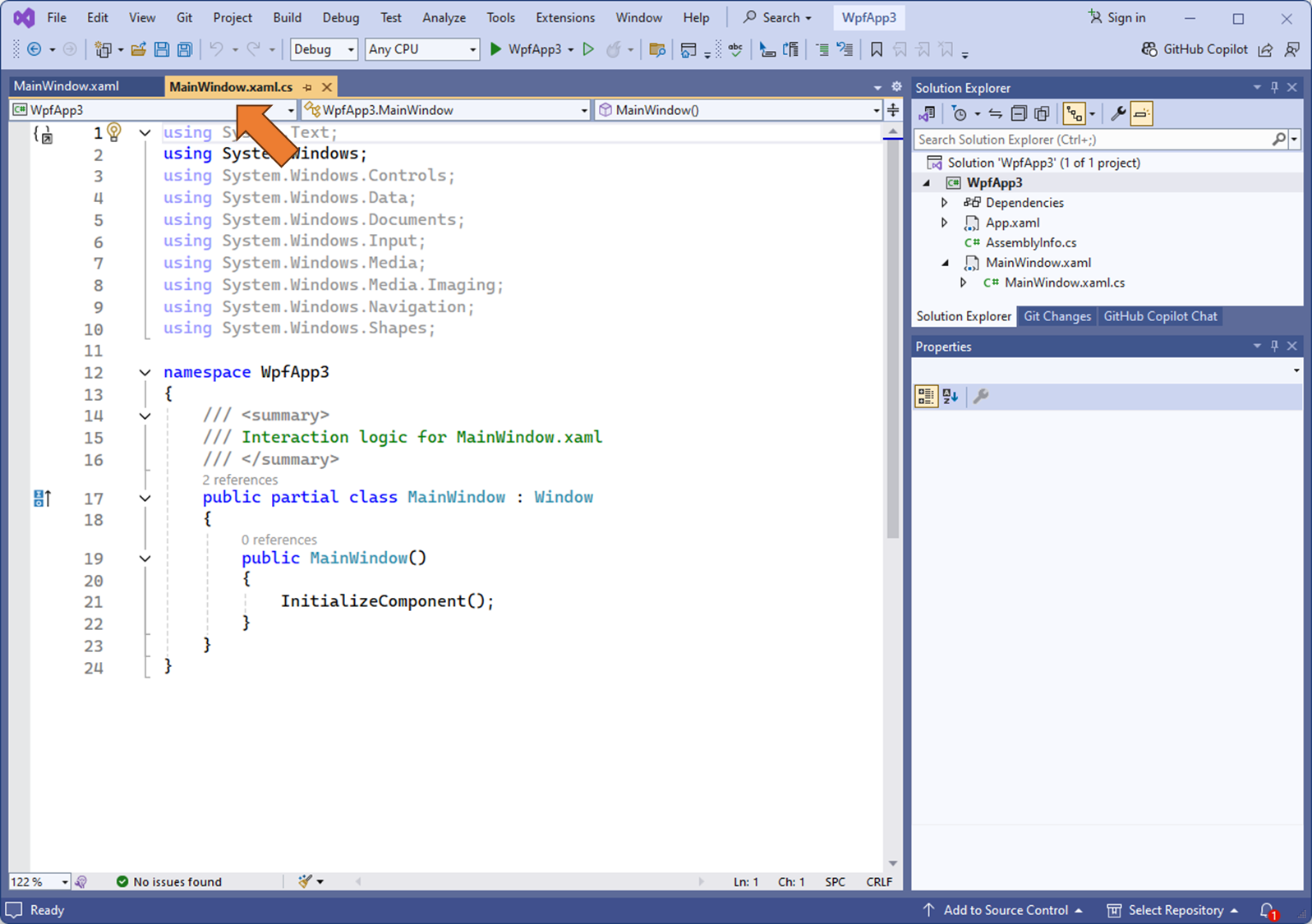Click the Open File folder icon

[139, 49]
